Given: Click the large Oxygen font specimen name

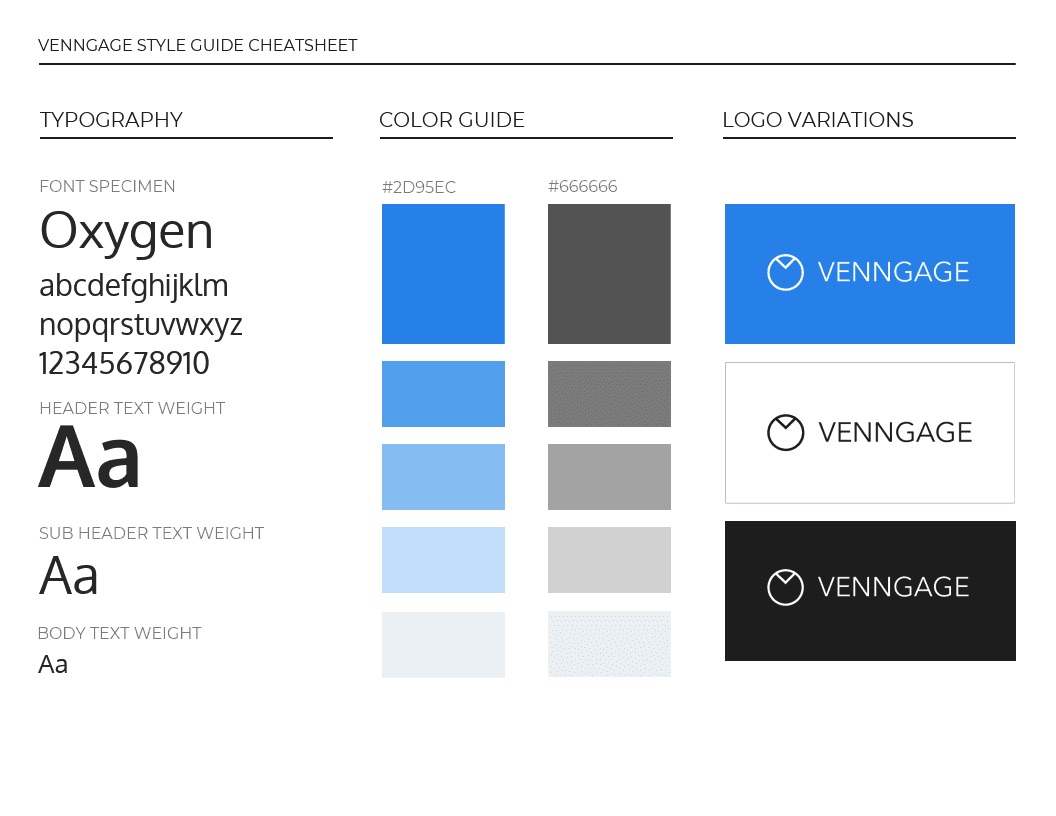Looking at the screenshot, I should [x=126, y=231].
